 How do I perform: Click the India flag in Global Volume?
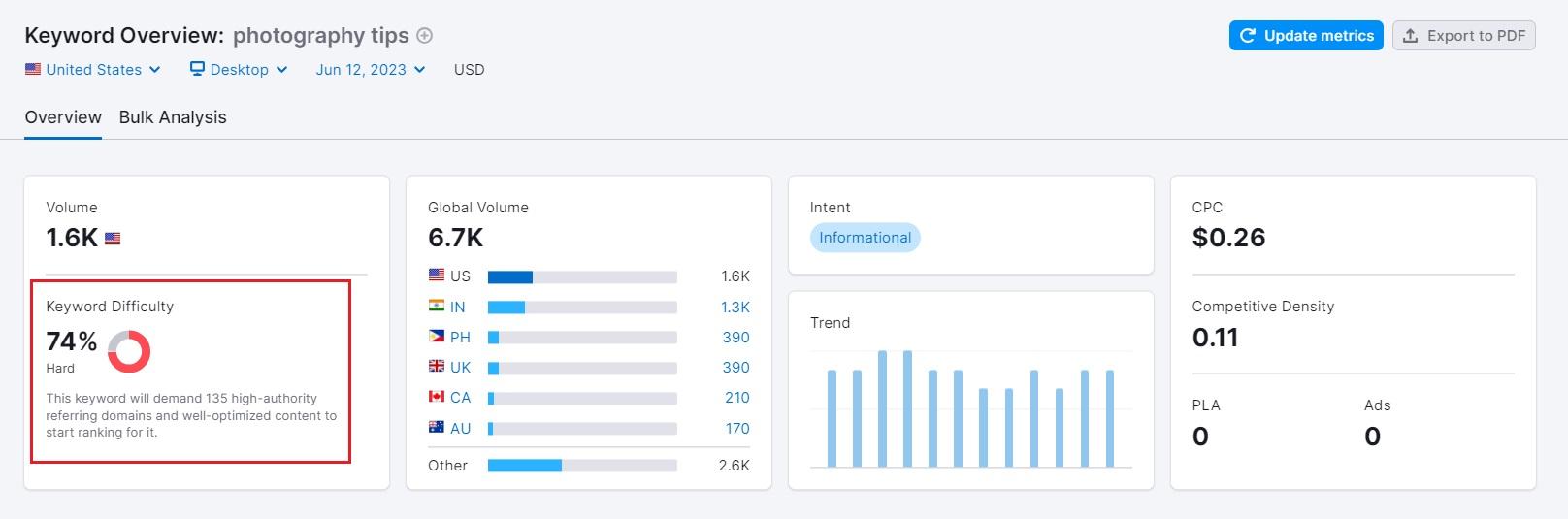437,307
